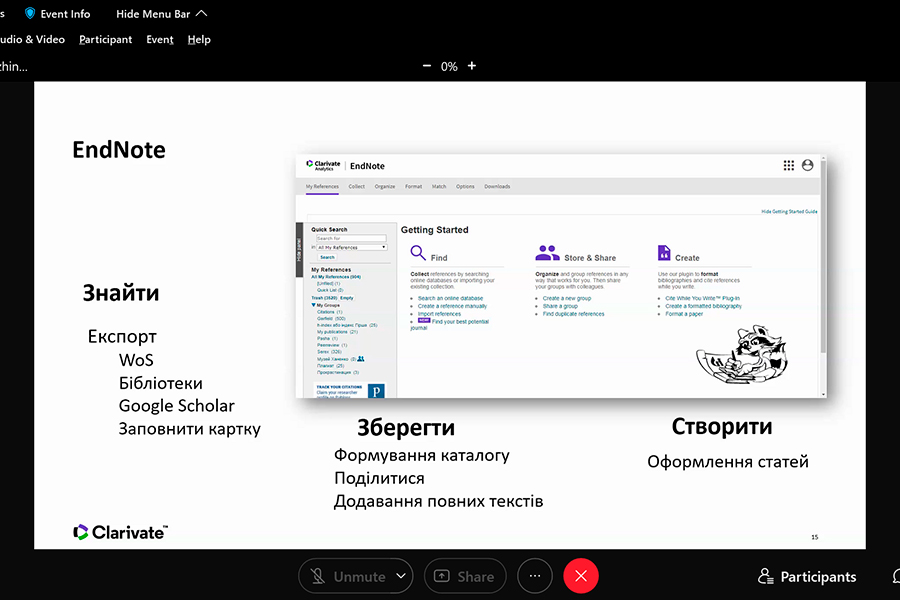Open the audio options arrow beside Unmute
The height and width of the screenshot is (600, 900).
click(401, 576)
